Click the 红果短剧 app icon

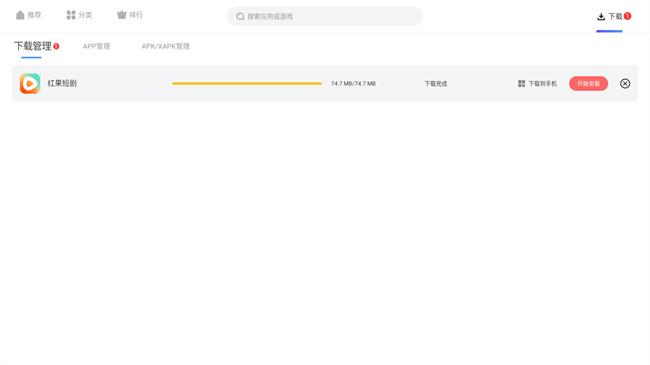(30, 83)
